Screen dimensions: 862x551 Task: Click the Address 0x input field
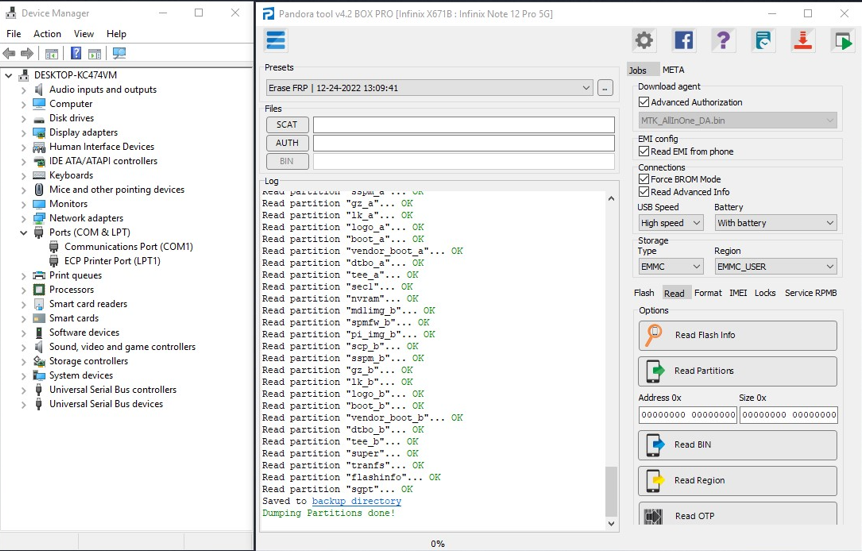(x=688, y=415)
